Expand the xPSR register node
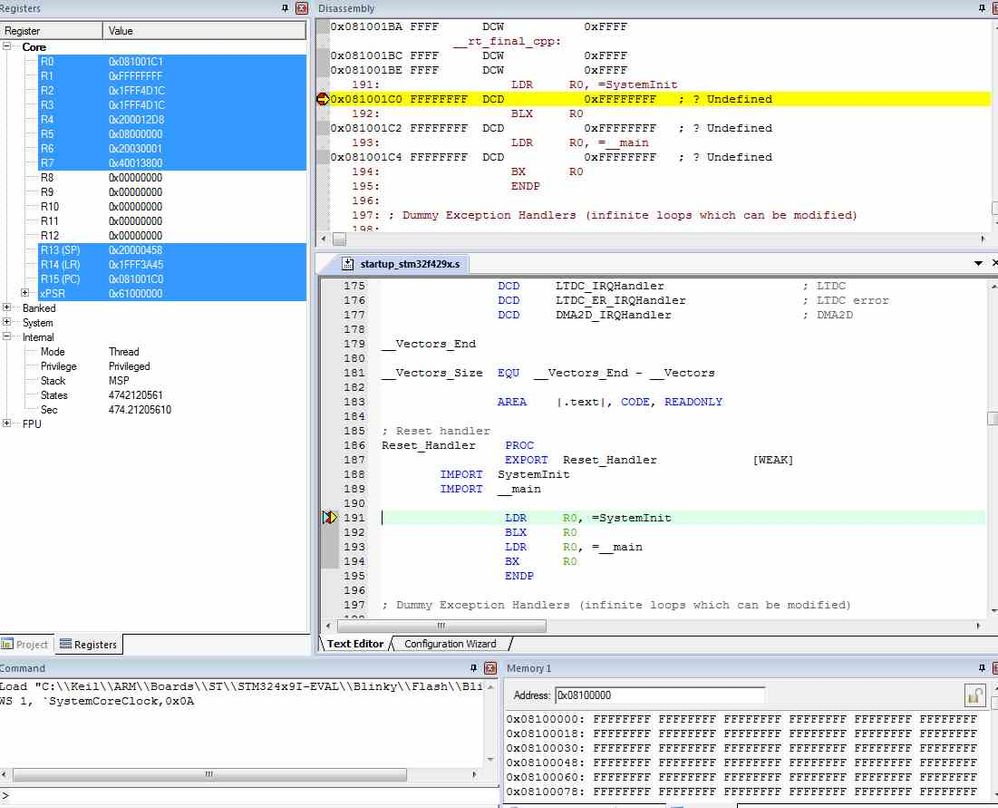 (x=25, y=294)
